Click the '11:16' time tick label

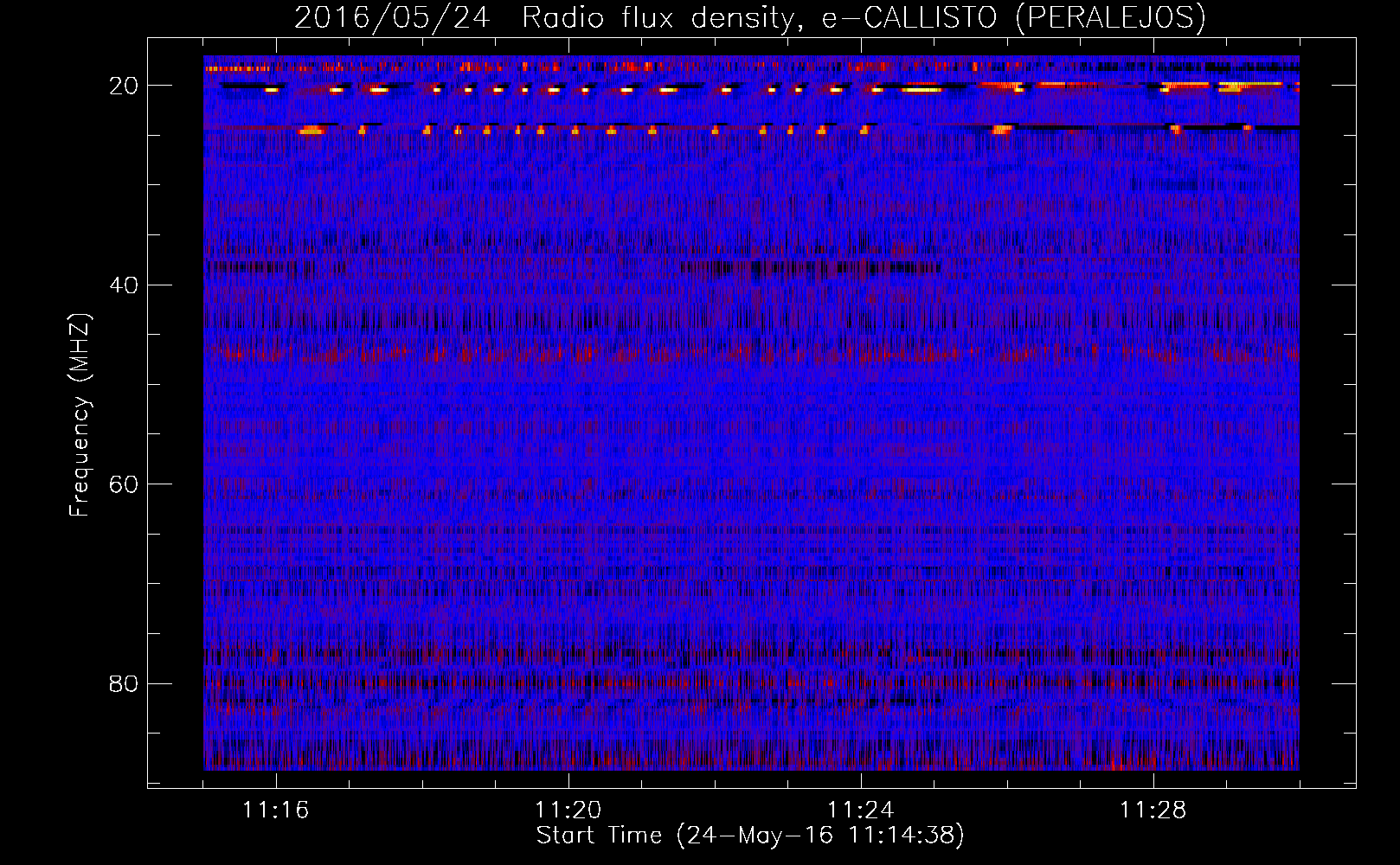[275, 811]
